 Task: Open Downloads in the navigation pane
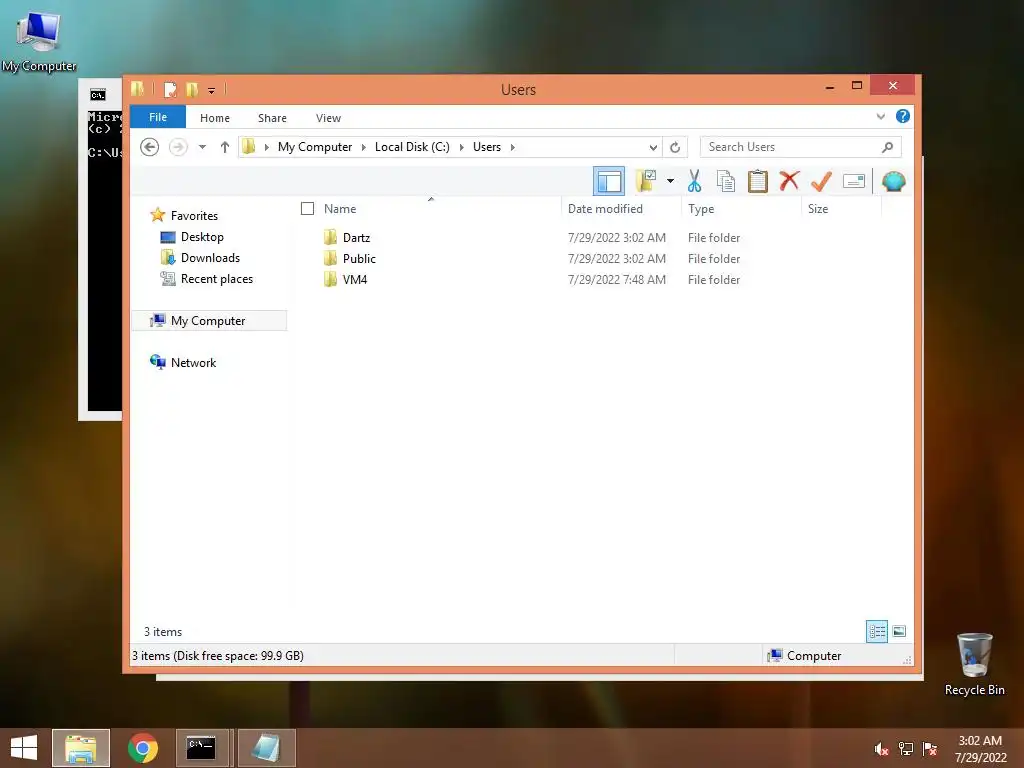(x=210, y=258)
